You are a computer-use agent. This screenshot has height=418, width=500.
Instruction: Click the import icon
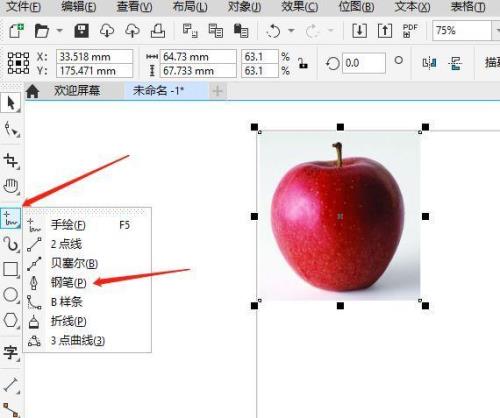[359, 31]
